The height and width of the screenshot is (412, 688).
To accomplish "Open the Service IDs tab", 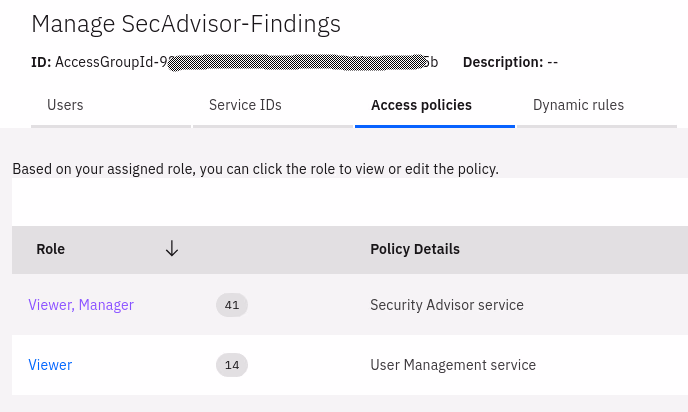I will (245, 105).
